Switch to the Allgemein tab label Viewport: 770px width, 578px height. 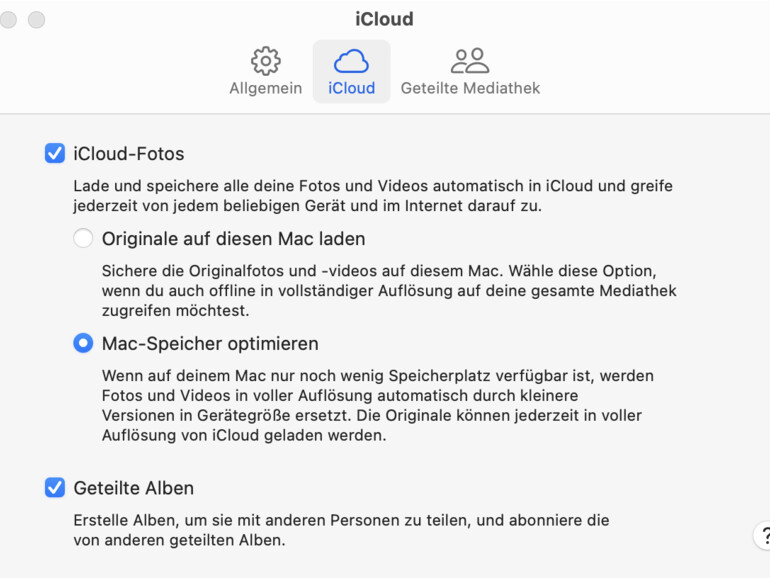265,88
